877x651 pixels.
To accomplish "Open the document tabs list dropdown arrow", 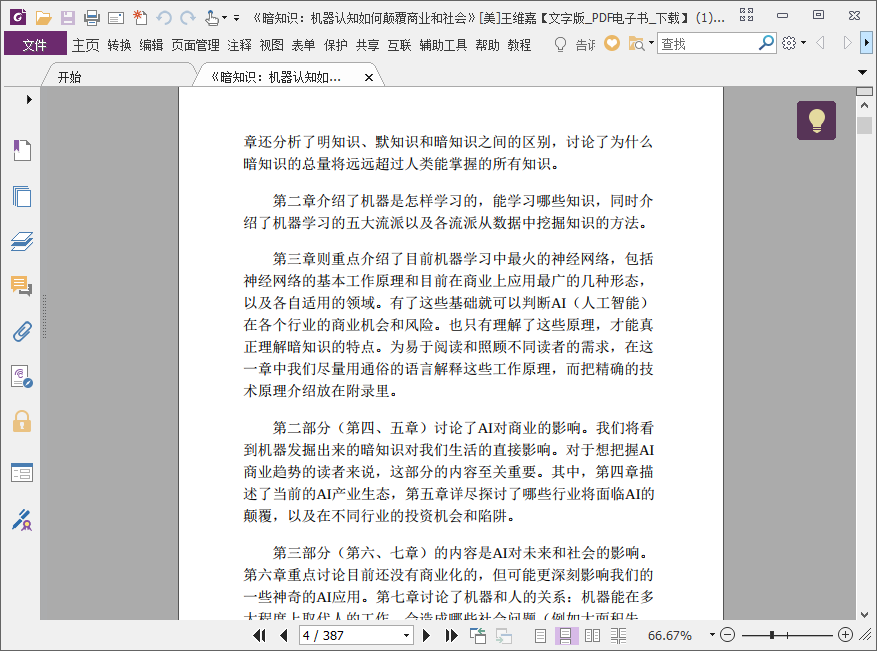I will [862, 72].
